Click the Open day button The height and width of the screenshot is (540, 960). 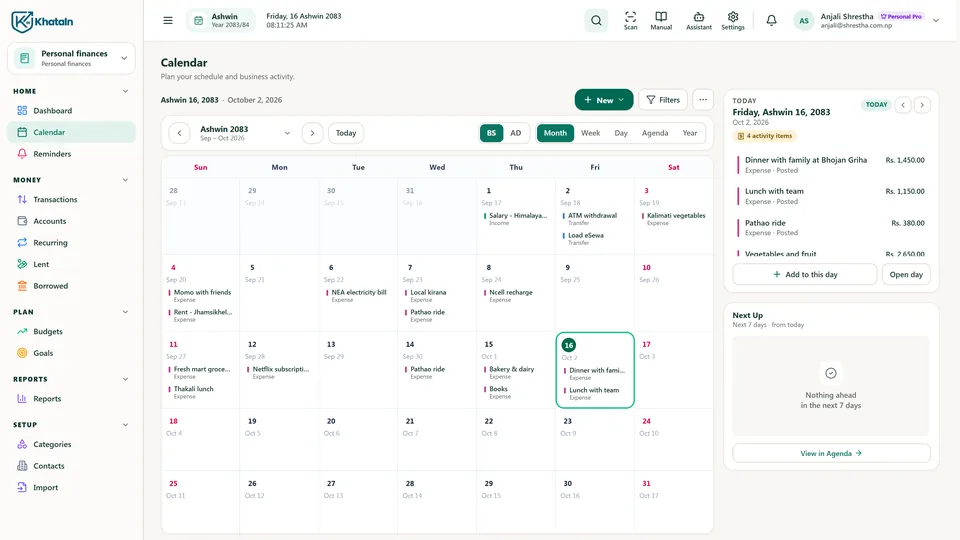906,274
